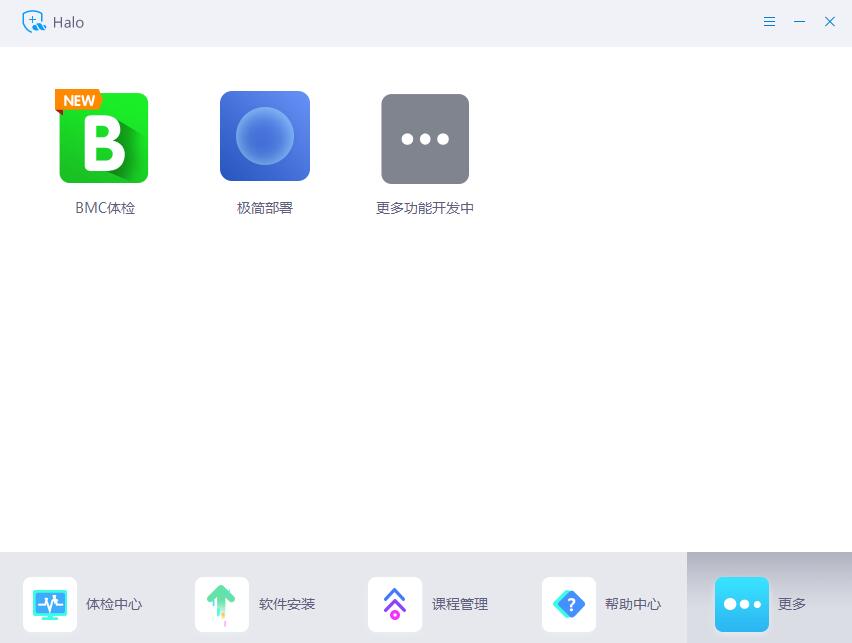852x643 pixels.
Task: Click the gray 更多功能开发中 dots icon
Action: point(425,139)
